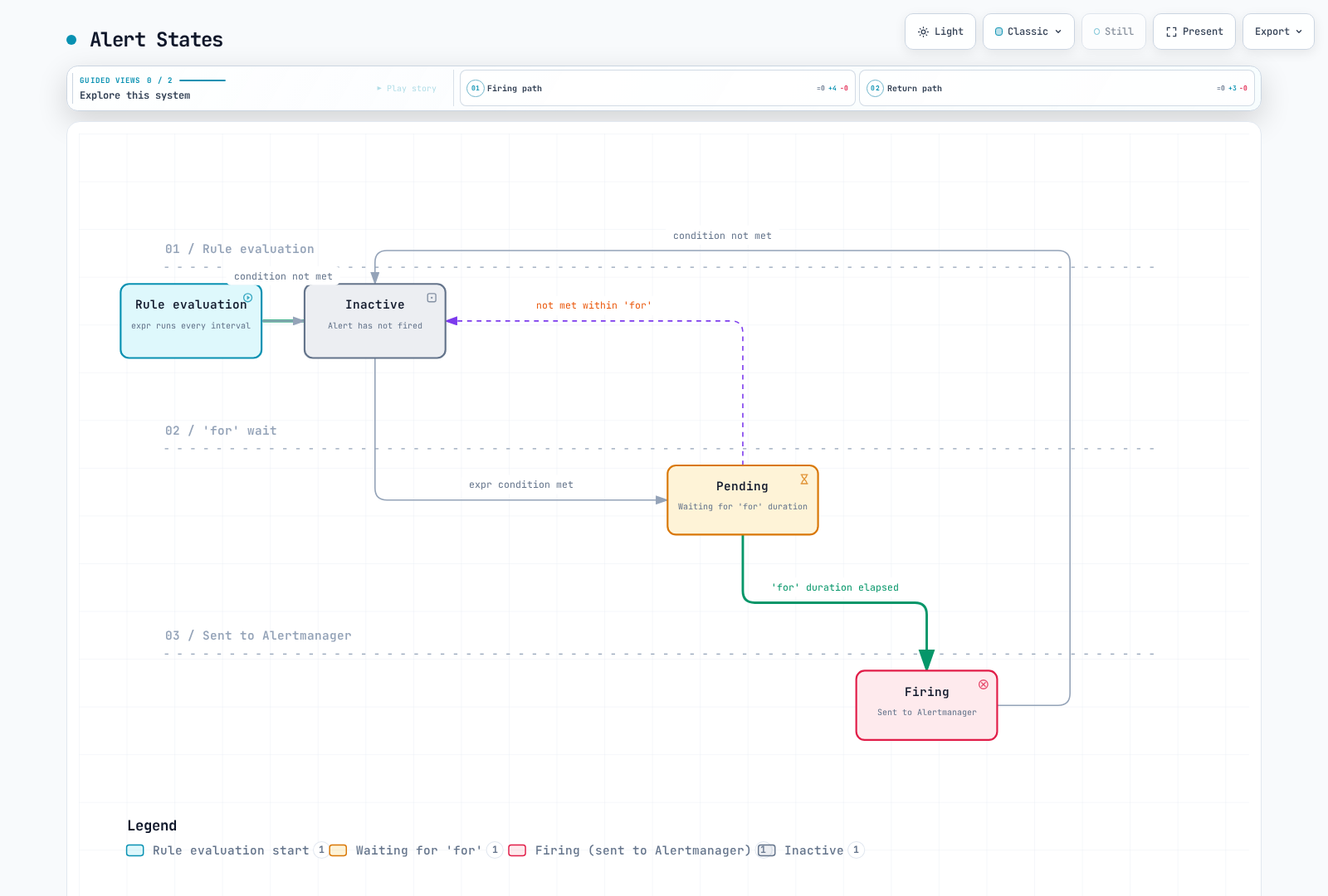Click the 01 circle badge of Firing path
This screenshot has width=1328, height=896.
tap(476, 88)
